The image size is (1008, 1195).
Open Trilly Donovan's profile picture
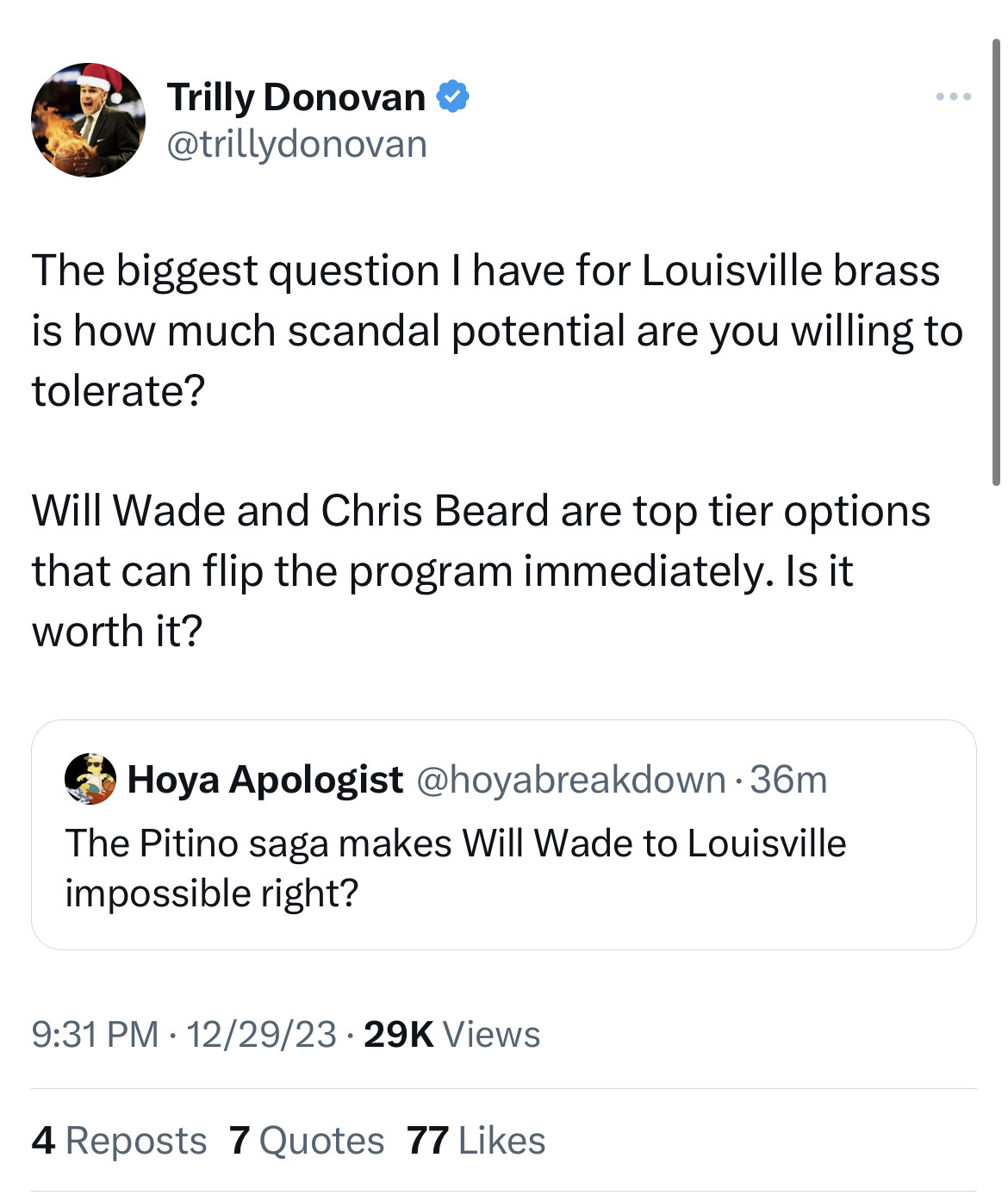[x=88, y=121]
